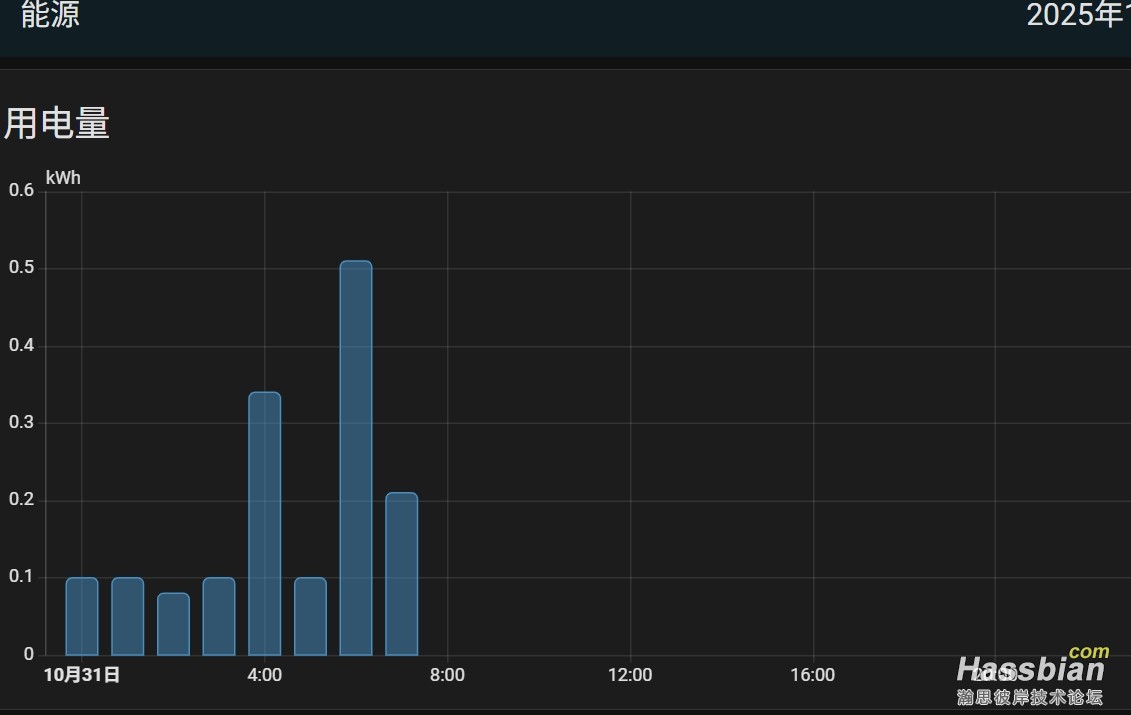Image resolution: width=1131 pixels, height=715 pixels.
Task: Click the Hassbian watermark logo
Action: pyautogui.click(x=1031, y=677)
